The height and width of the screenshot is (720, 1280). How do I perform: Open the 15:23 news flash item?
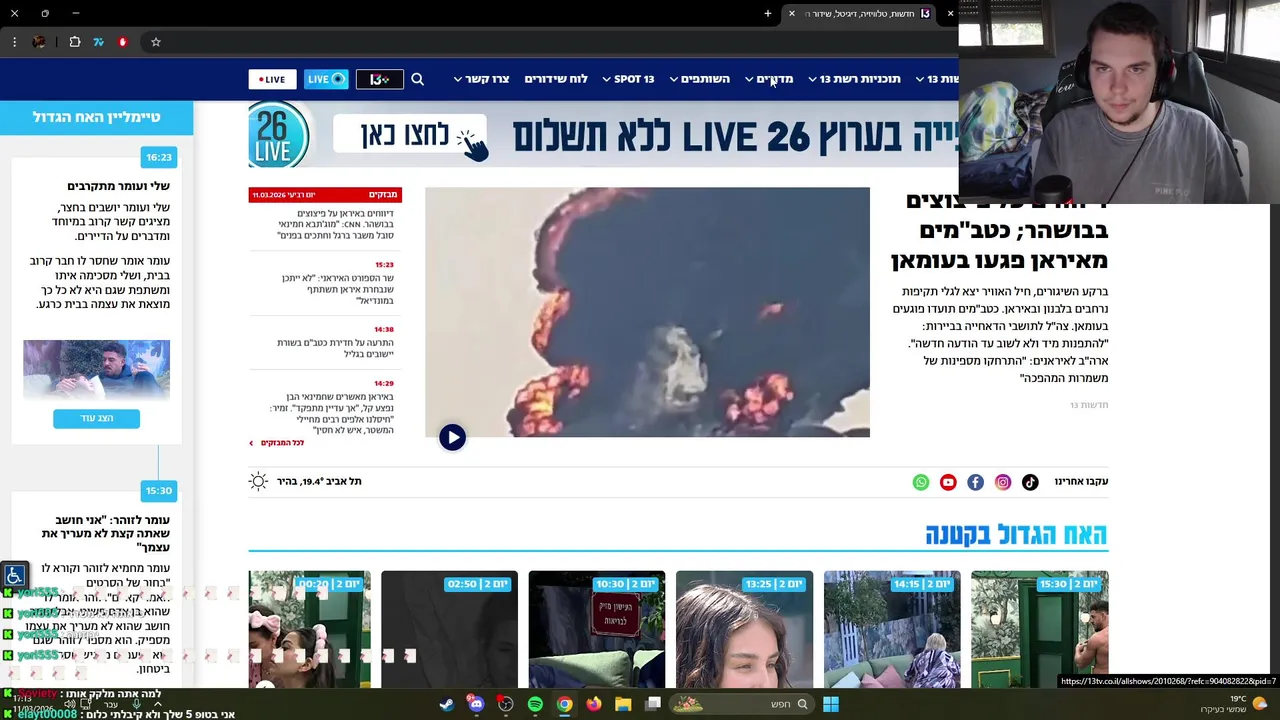click(336, 288)
